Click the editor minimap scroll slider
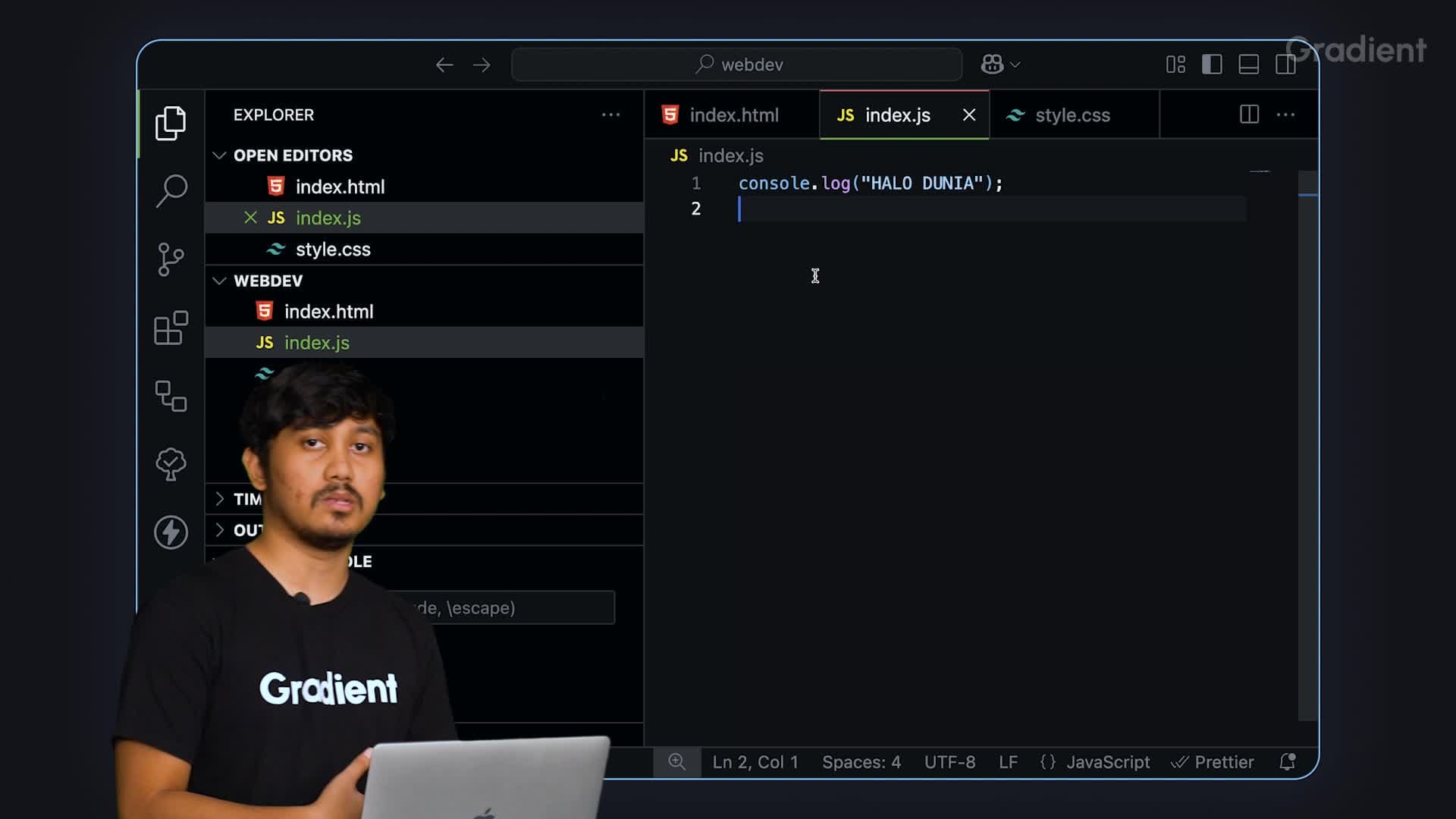 click(x=1307, y=183)
